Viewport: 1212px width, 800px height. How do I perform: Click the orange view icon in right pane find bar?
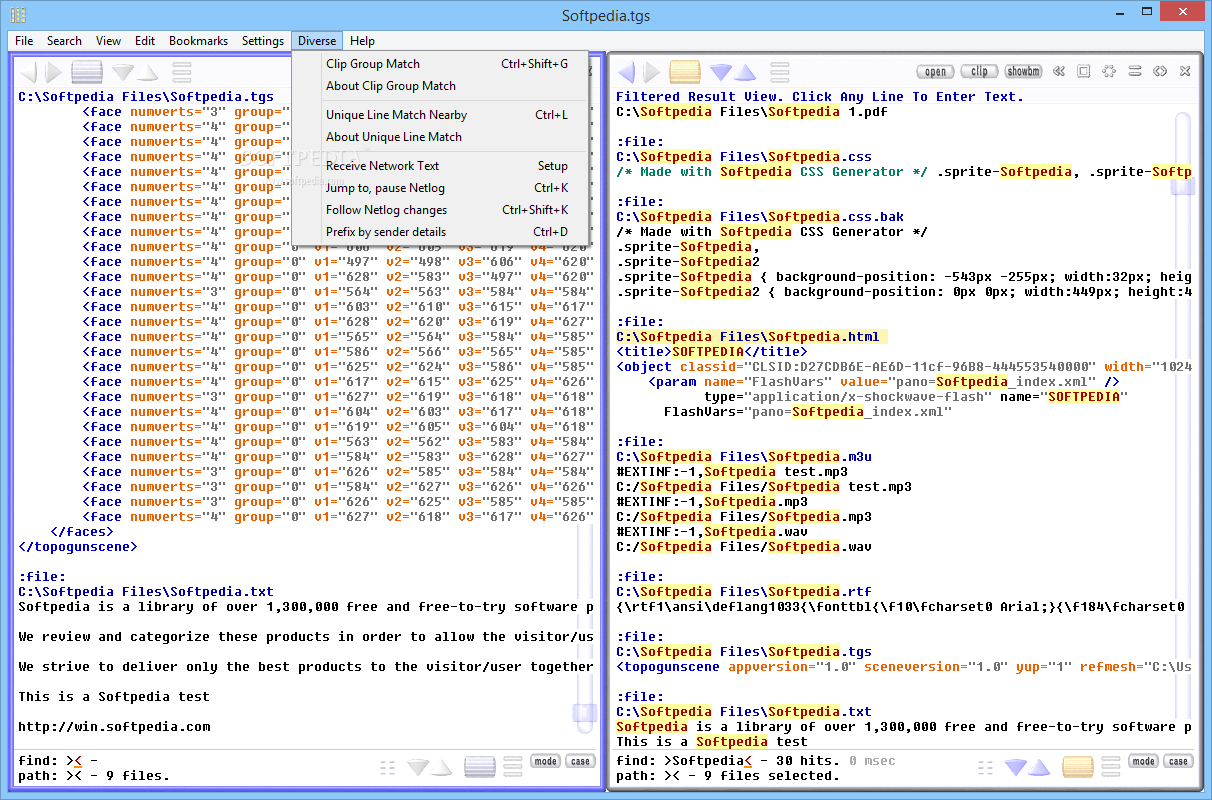point(1078,767)
